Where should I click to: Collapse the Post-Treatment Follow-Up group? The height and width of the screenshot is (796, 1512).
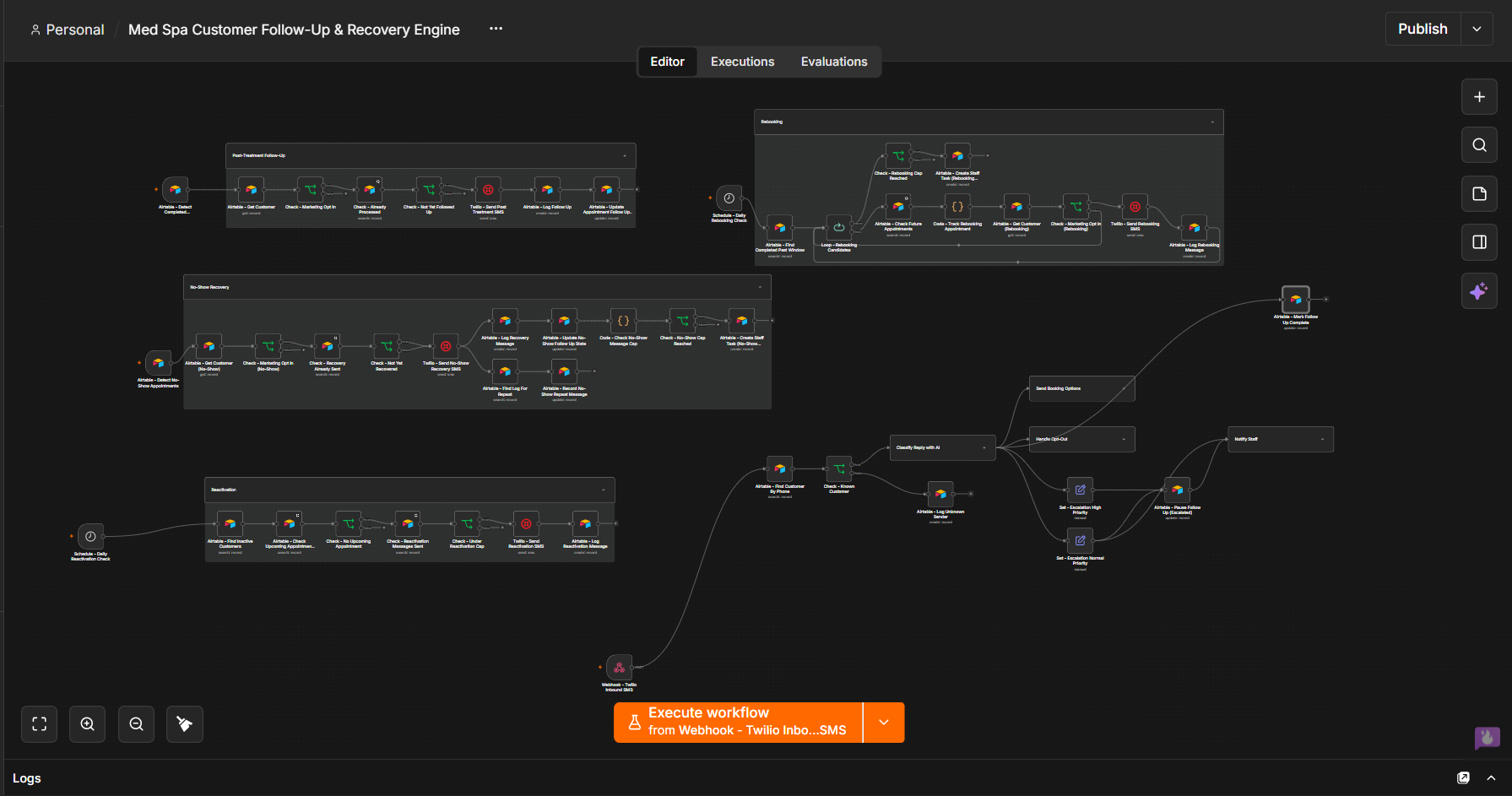point(625,156)
